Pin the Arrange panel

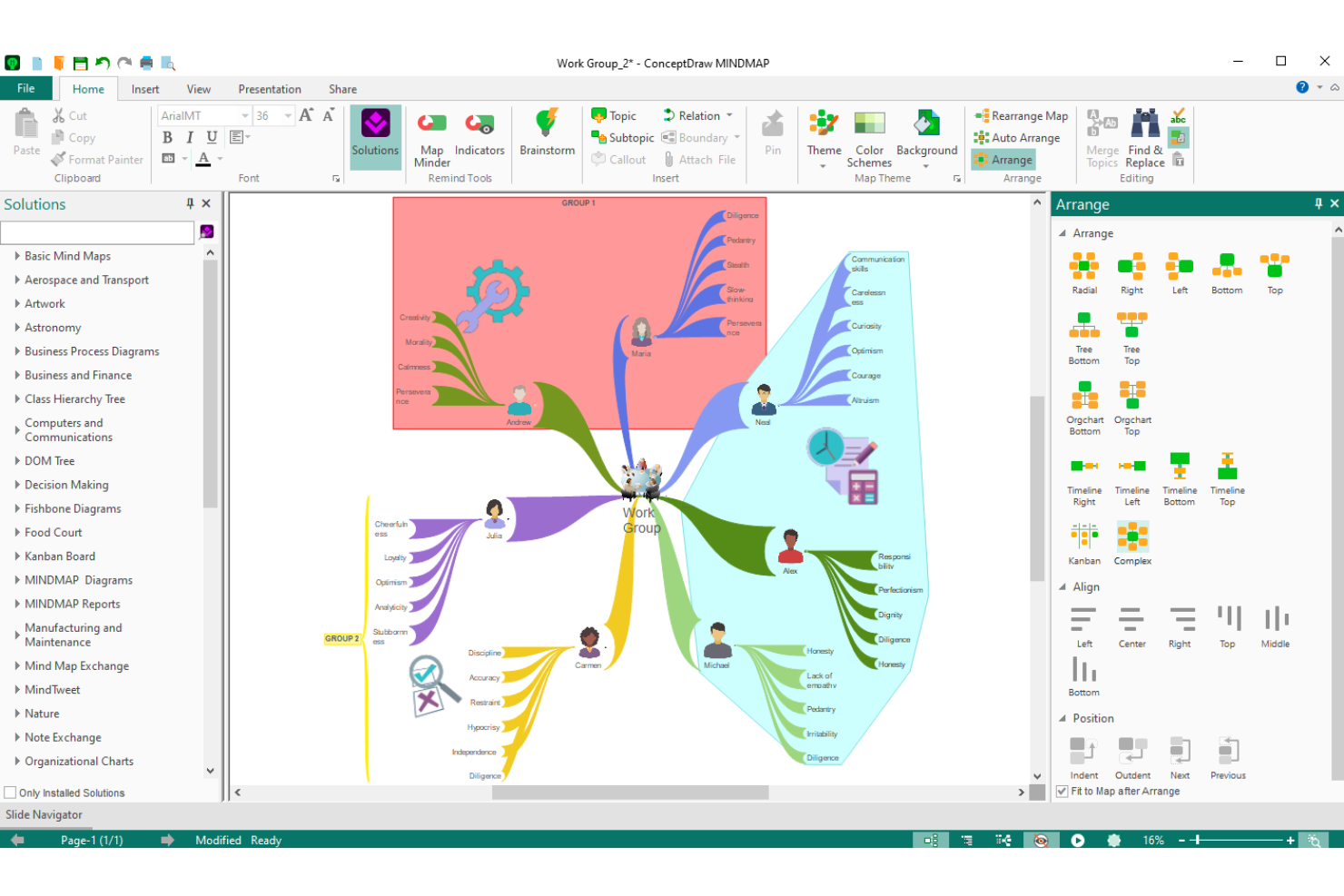[x=1319, y=203]
